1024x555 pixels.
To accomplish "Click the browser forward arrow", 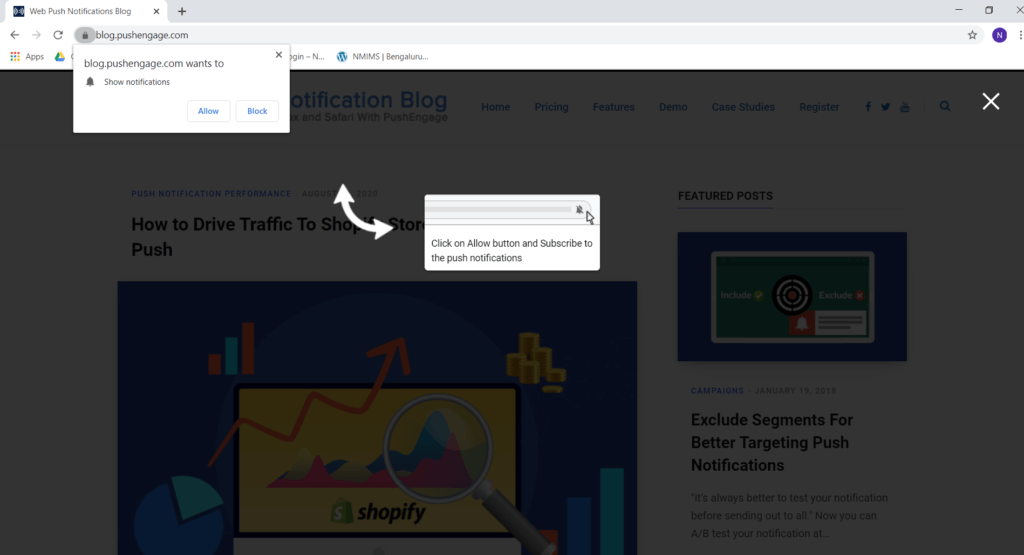I will (x=36, y=35).
